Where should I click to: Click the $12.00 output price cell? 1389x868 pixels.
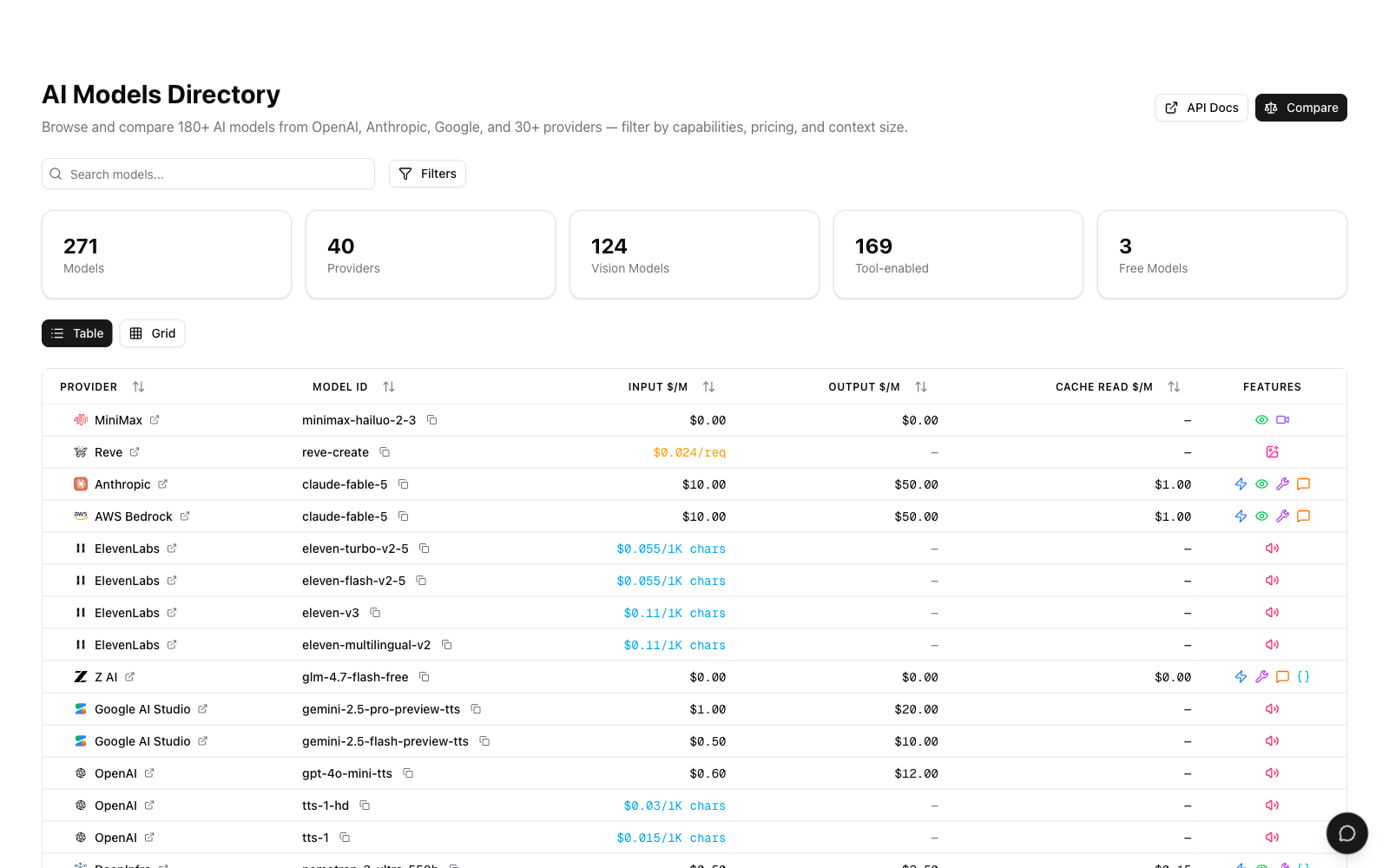[916, 773]
